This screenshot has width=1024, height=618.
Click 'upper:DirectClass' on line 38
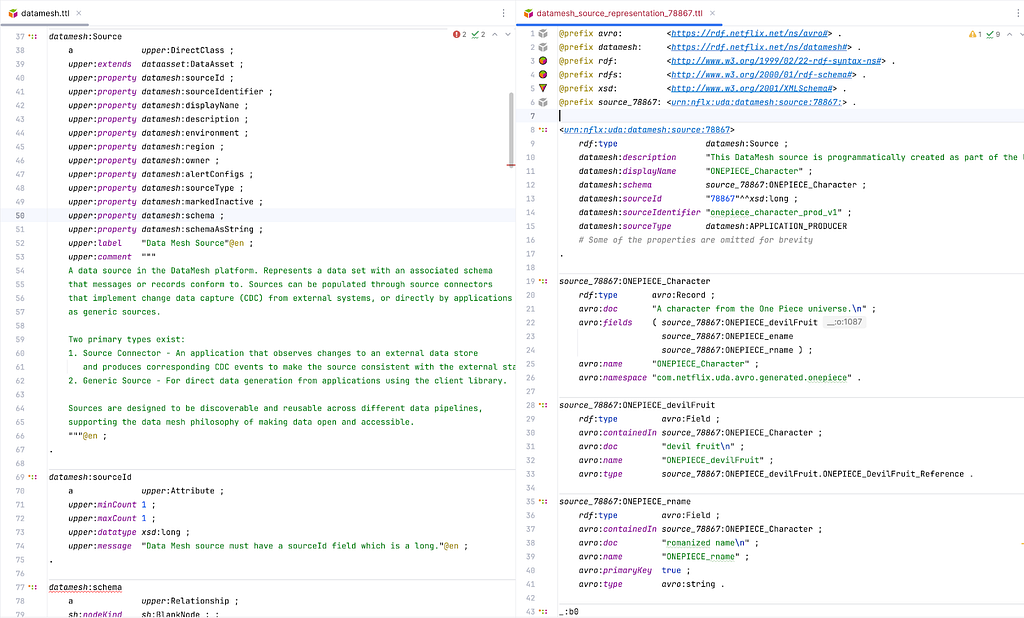(182, 50)
